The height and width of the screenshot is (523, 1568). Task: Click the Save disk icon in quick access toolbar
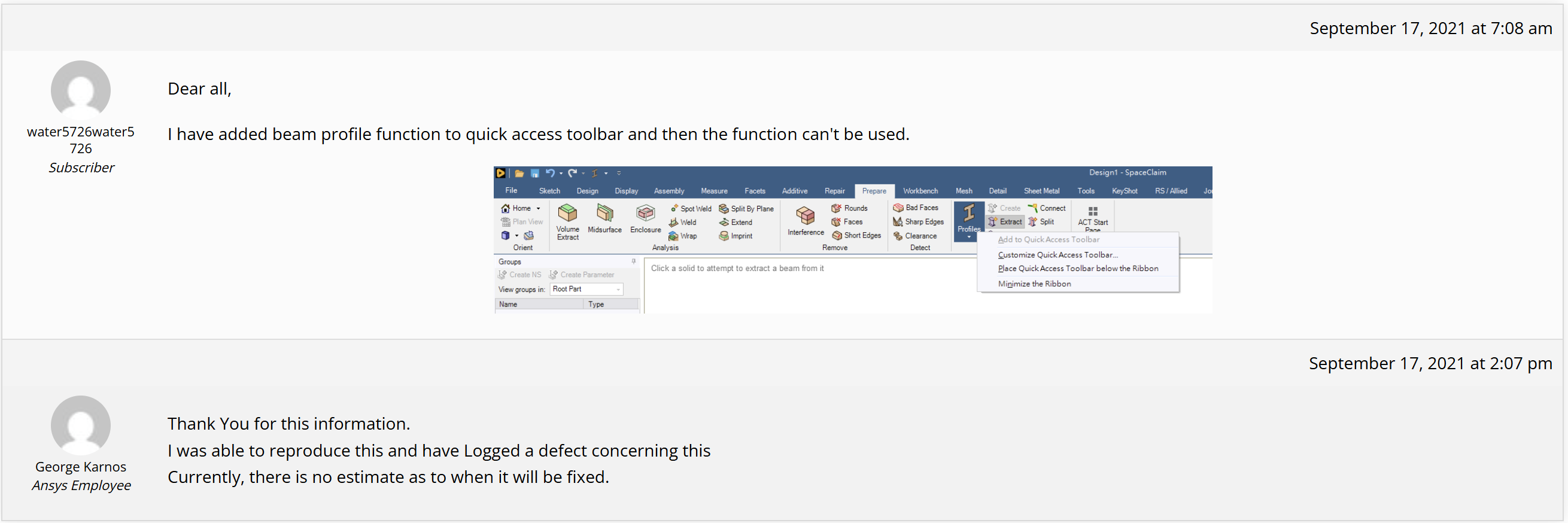click(534, 174)
